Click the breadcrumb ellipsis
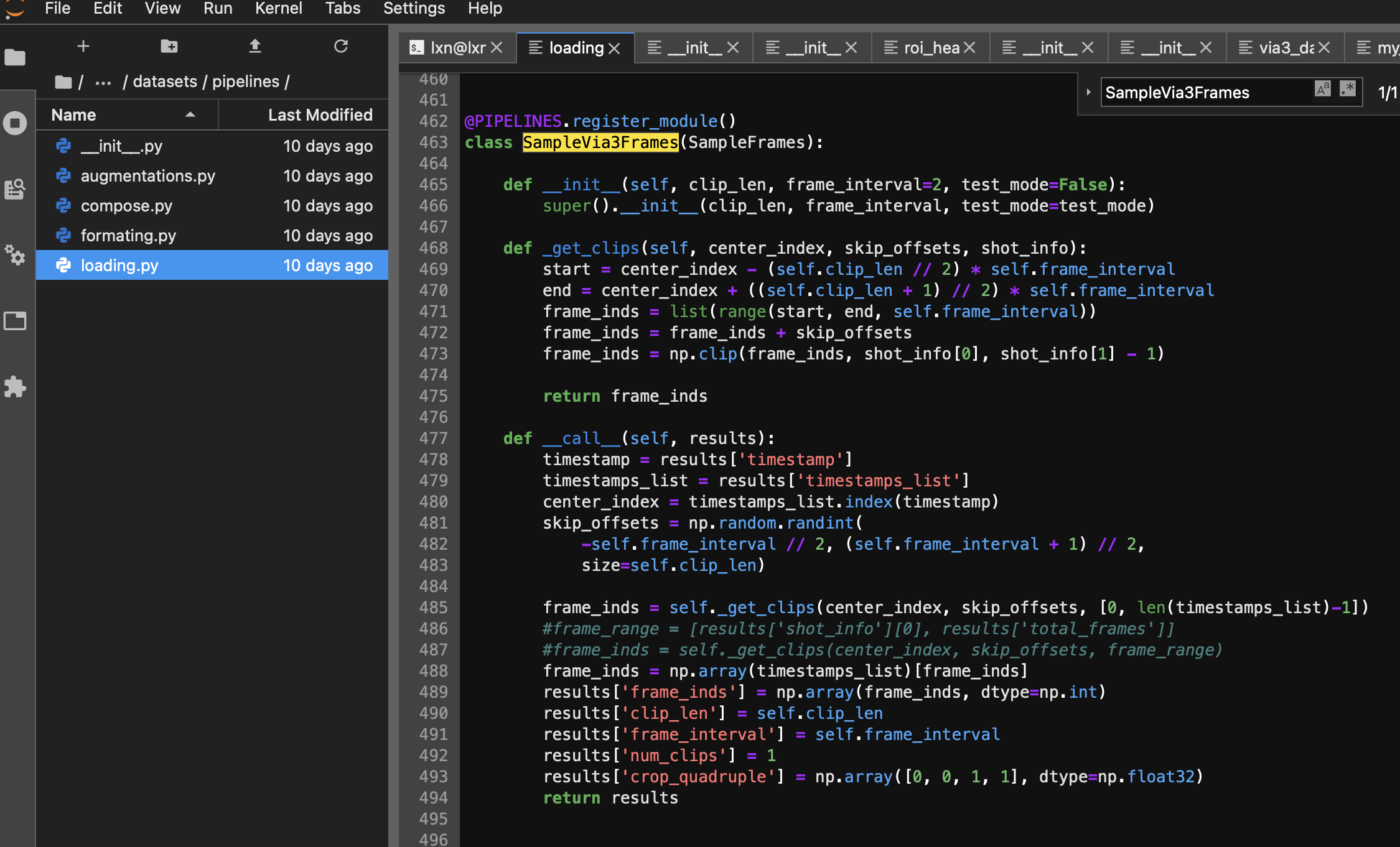The image size is (1400, 847). [103, 83]
